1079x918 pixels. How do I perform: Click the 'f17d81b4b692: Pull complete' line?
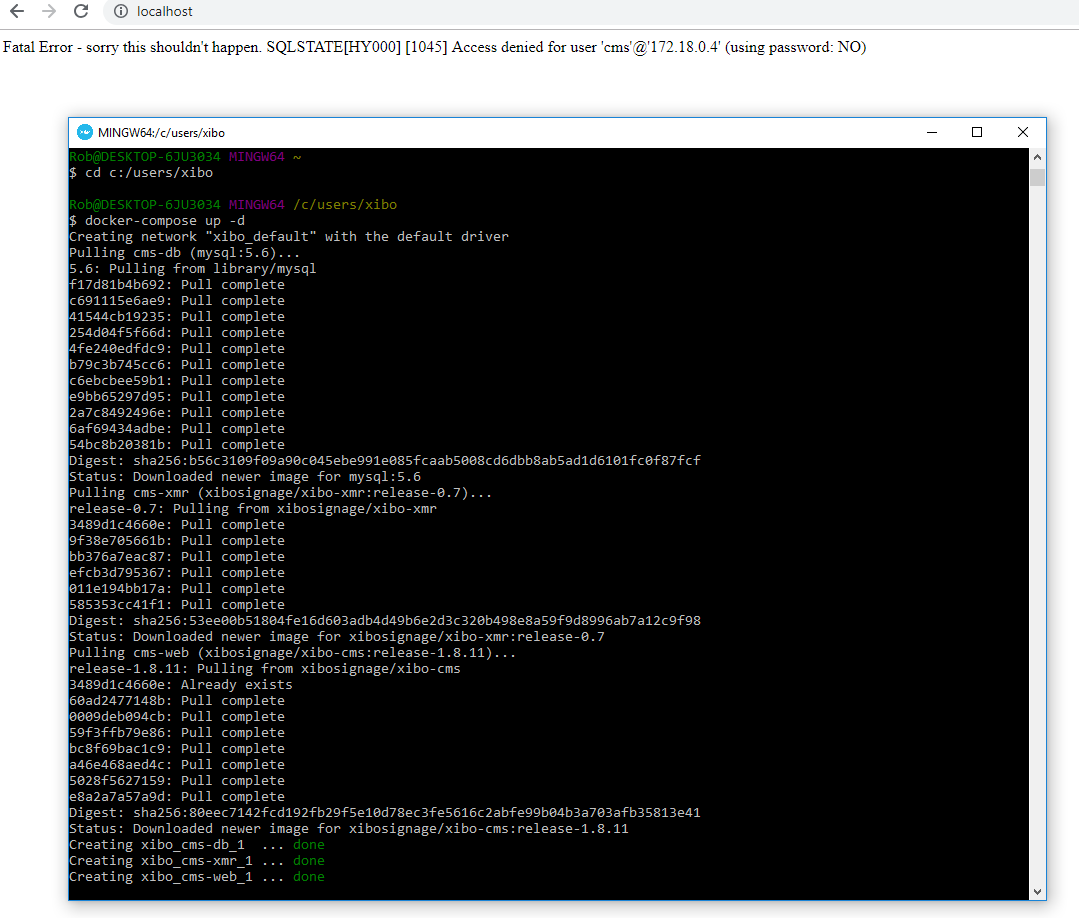[177, 285]
